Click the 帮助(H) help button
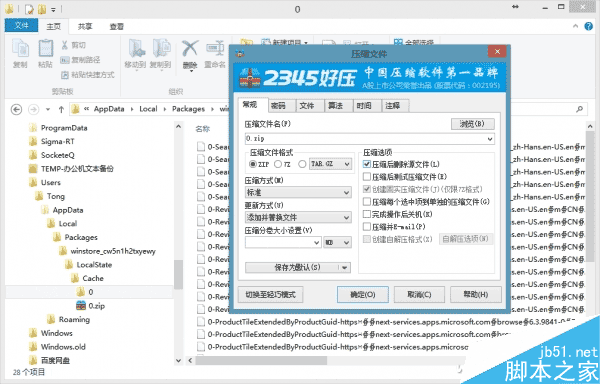This screenshot has width=600, height=384. tap(476, 295)
